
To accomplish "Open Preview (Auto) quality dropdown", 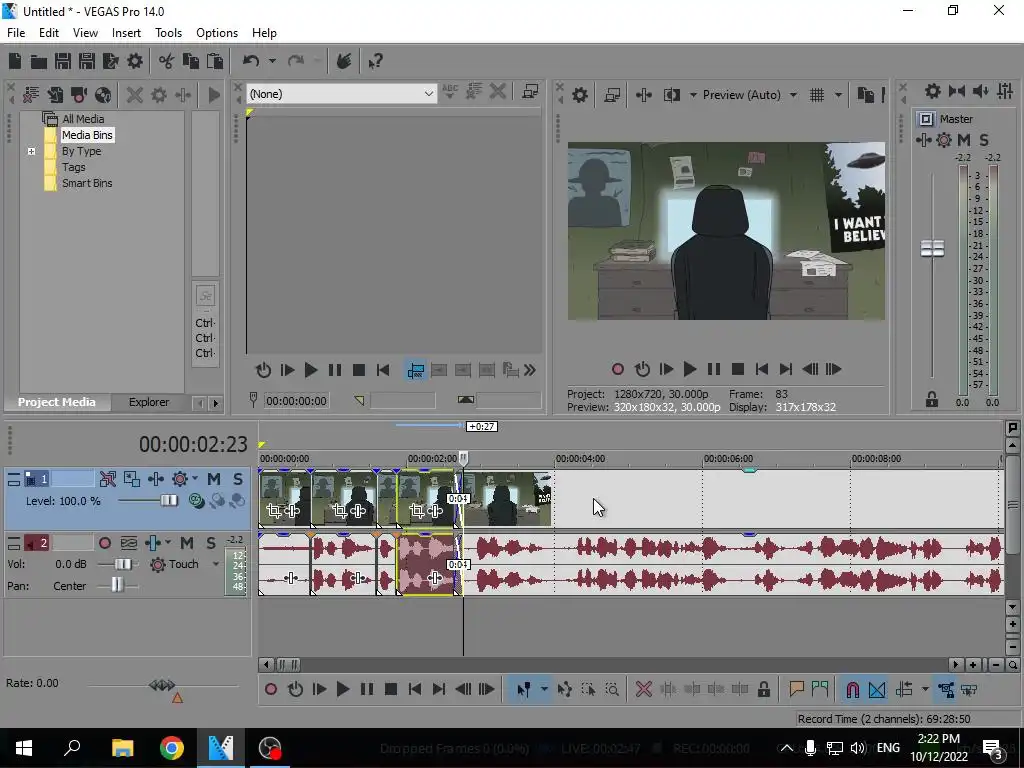I will pyautogui.click(x=793, y=95).
